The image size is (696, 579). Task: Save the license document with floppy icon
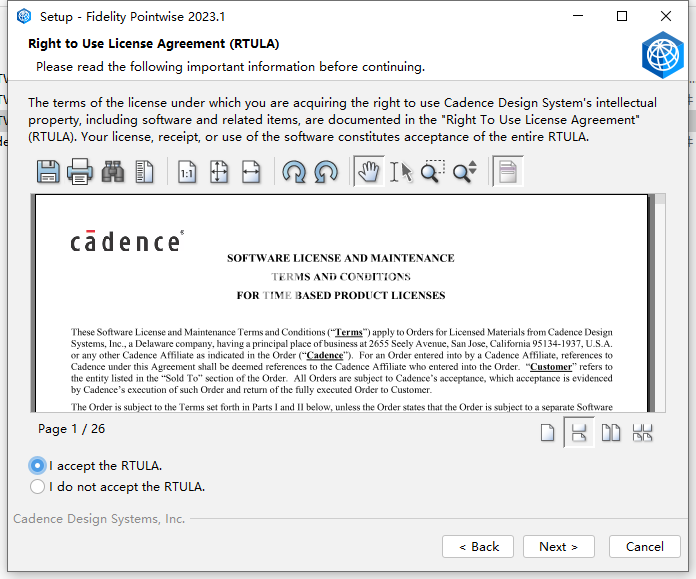coord(48,172)
